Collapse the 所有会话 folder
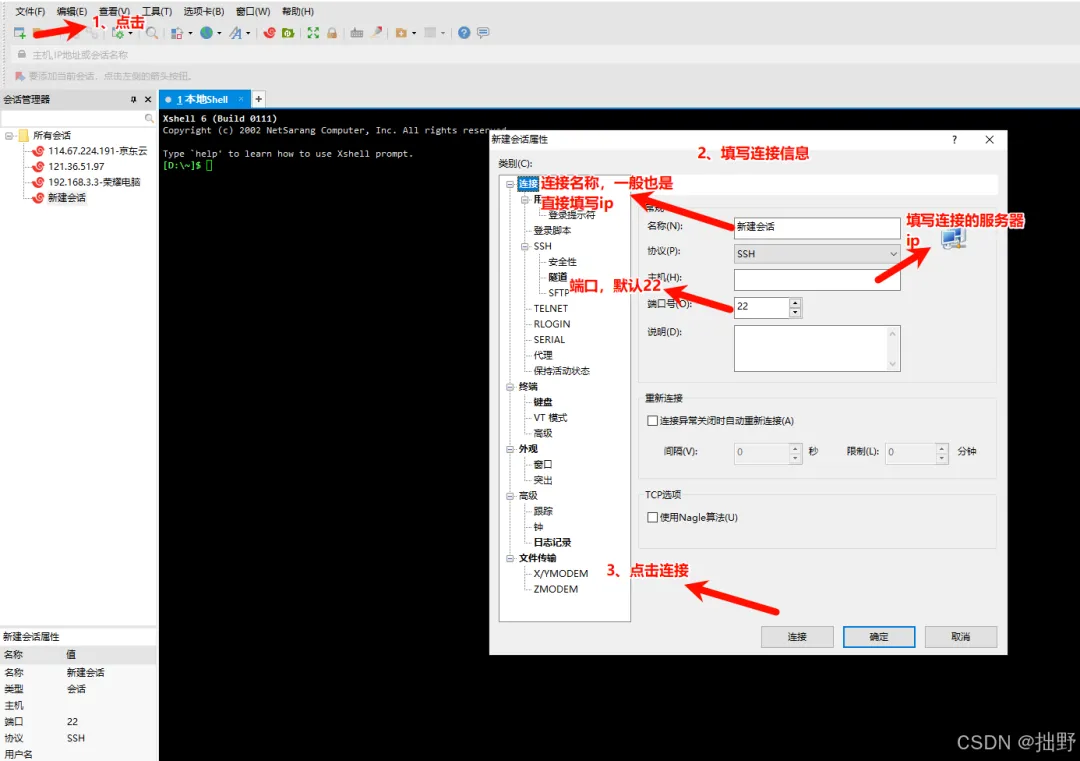 point(9,135)
